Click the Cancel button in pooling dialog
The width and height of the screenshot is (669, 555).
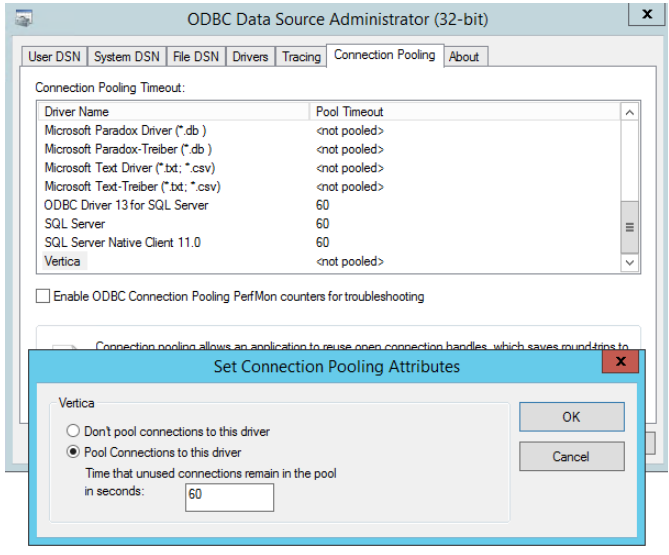pos(572,456)
